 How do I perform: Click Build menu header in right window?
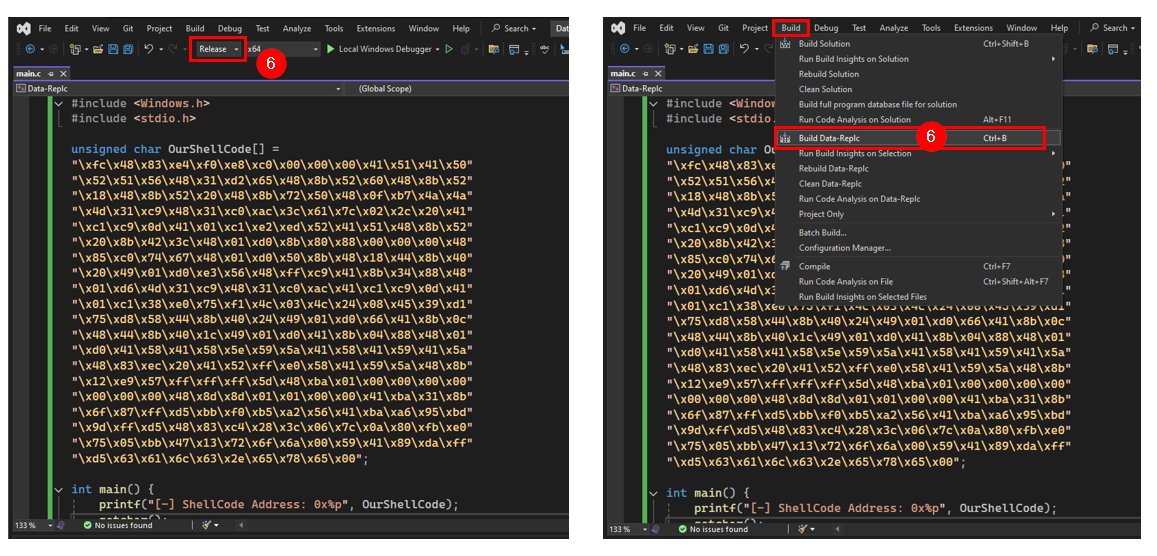[790, 28]
